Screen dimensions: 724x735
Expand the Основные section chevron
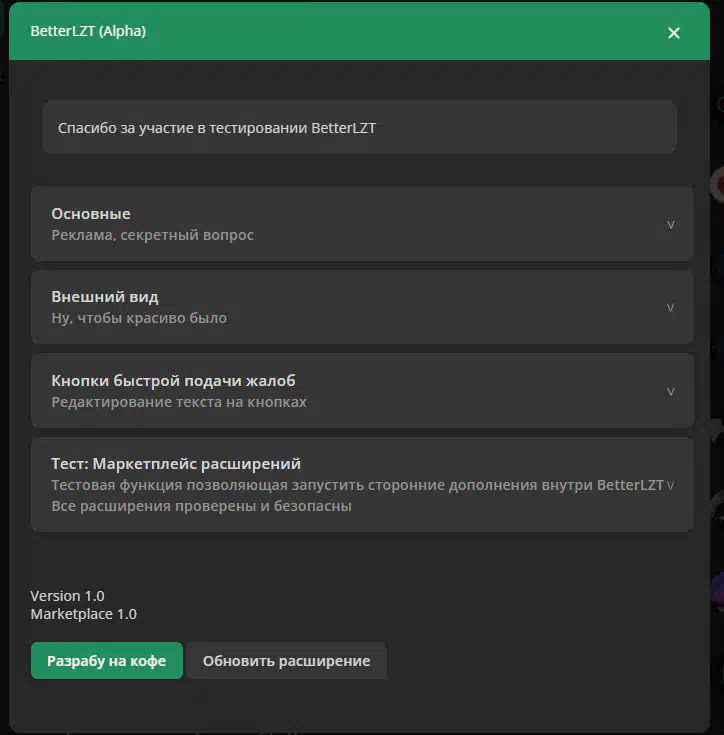pyautogui.click(x=671, y=225)
